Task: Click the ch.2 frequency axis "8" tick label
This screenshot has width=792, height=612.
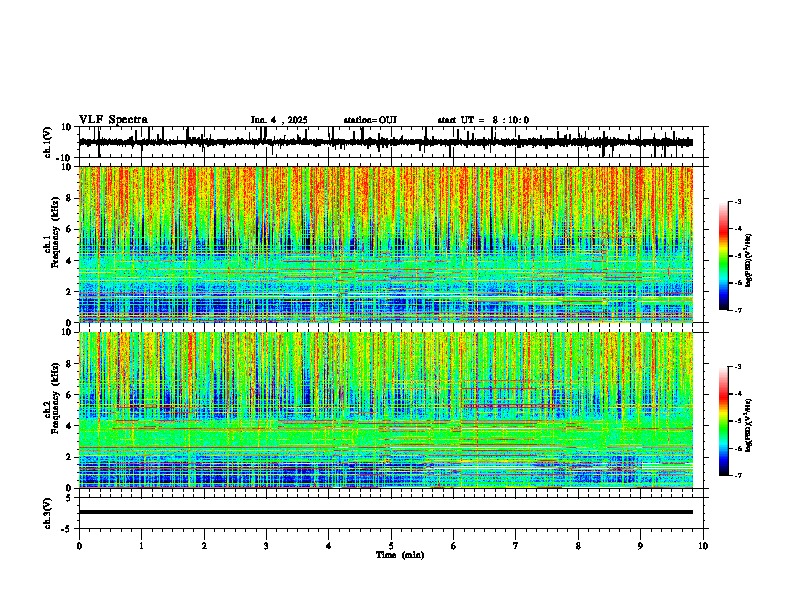Action: (70, 364)
